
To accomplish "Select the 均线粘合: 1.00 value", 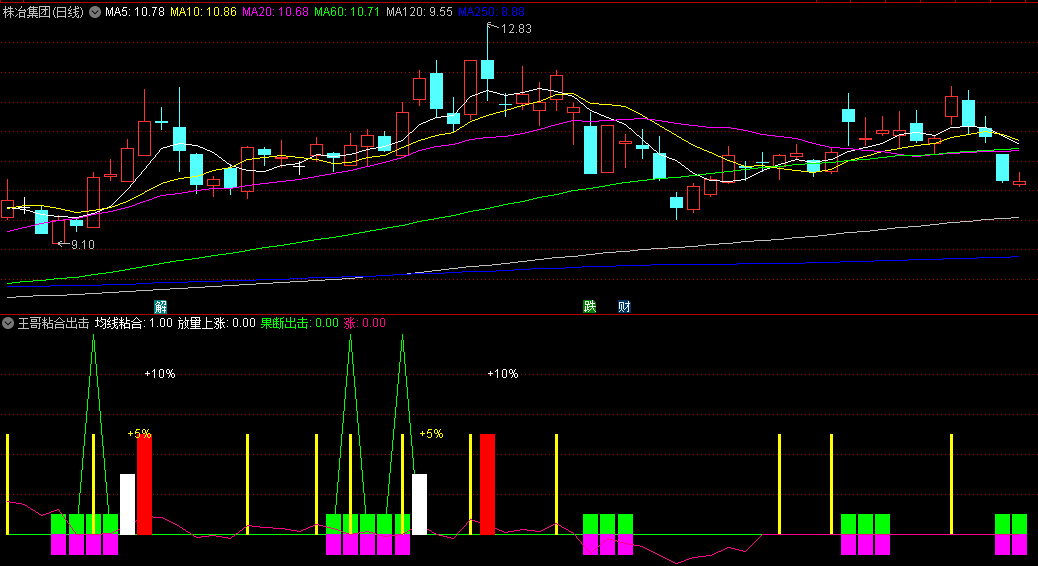I will [134, 323].
